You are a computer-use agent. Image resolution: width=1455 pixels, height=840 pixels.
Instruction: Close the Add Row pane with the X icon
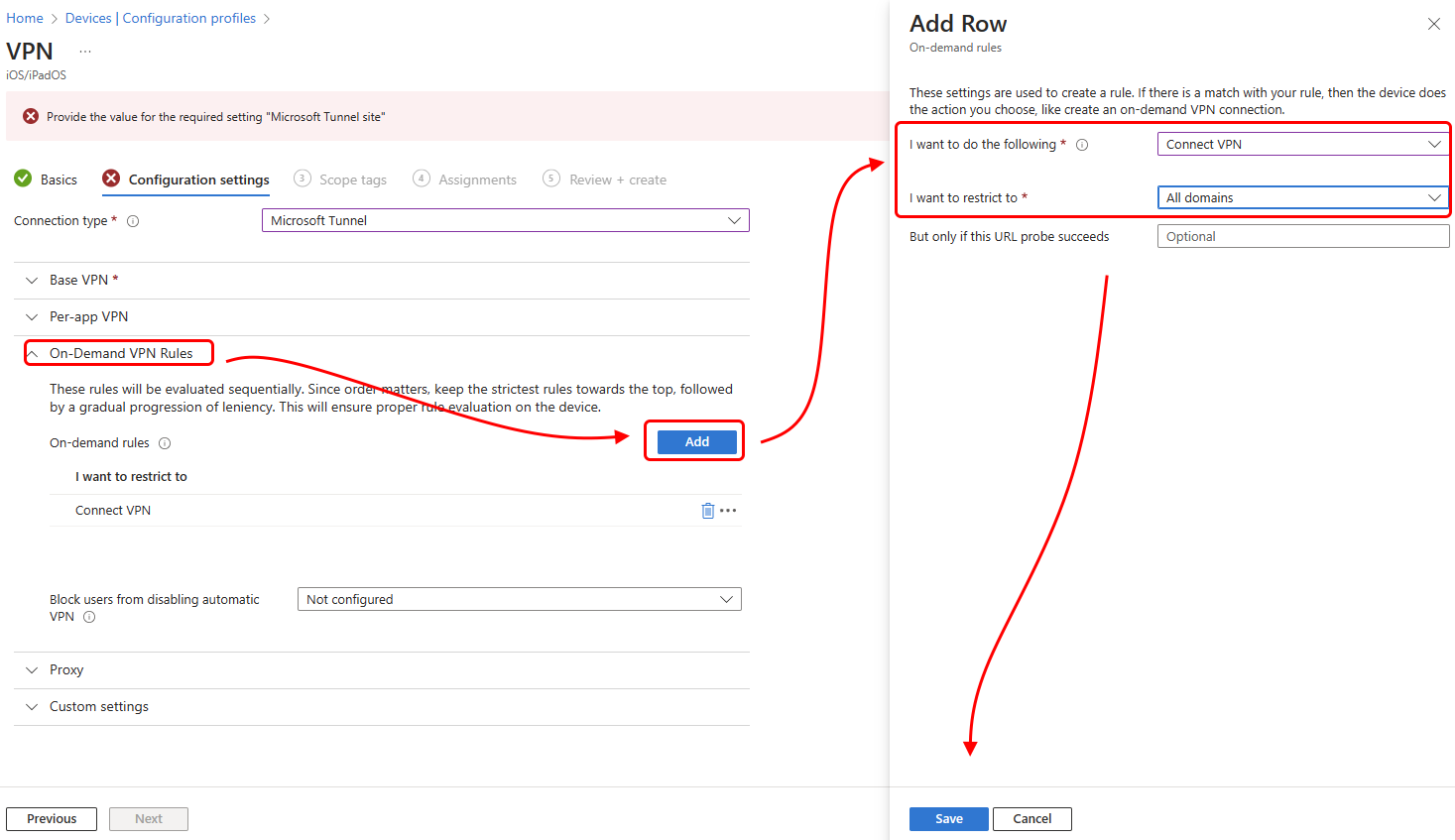tap(1433, 23)
